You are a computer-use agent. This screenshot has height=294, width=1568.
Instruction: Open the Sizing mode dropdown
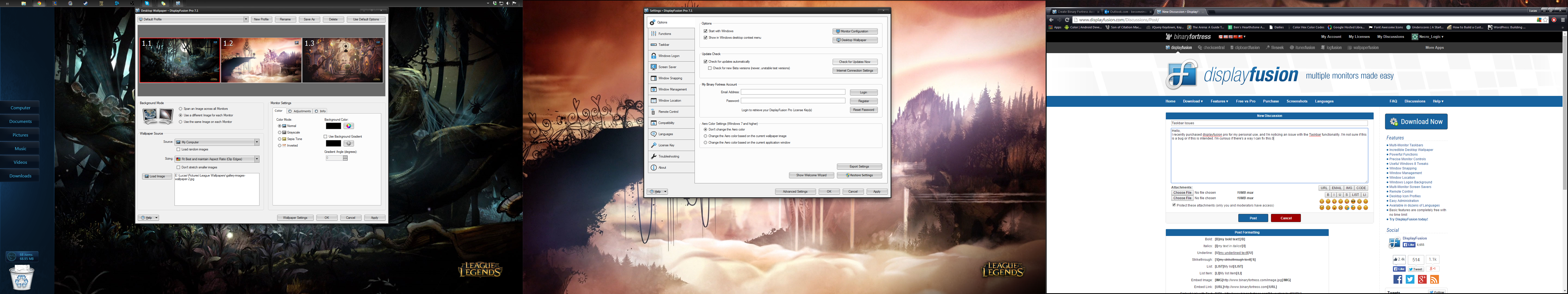pyautogui.click(x=257, y=159)
